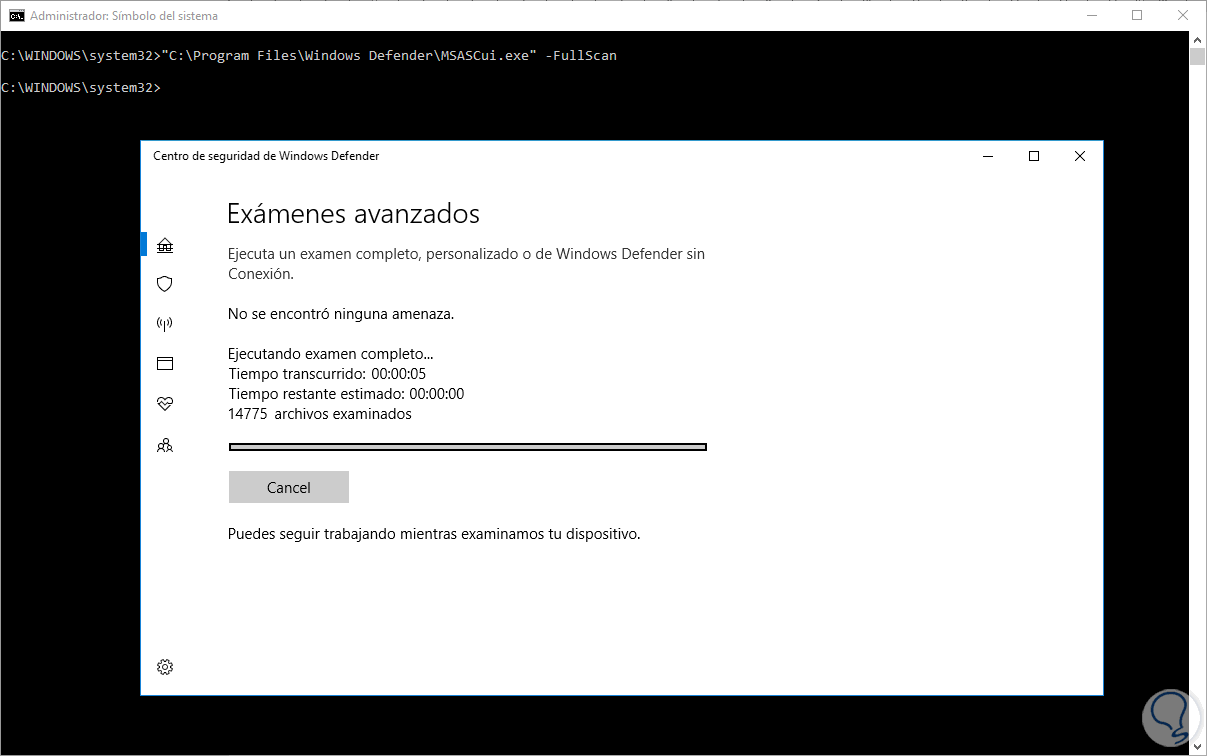The width and height of the screenshot is (1207, 756).
Task: Click 'Tiempo transcurrido: 00:00:05' text
Action: point(327,374)
